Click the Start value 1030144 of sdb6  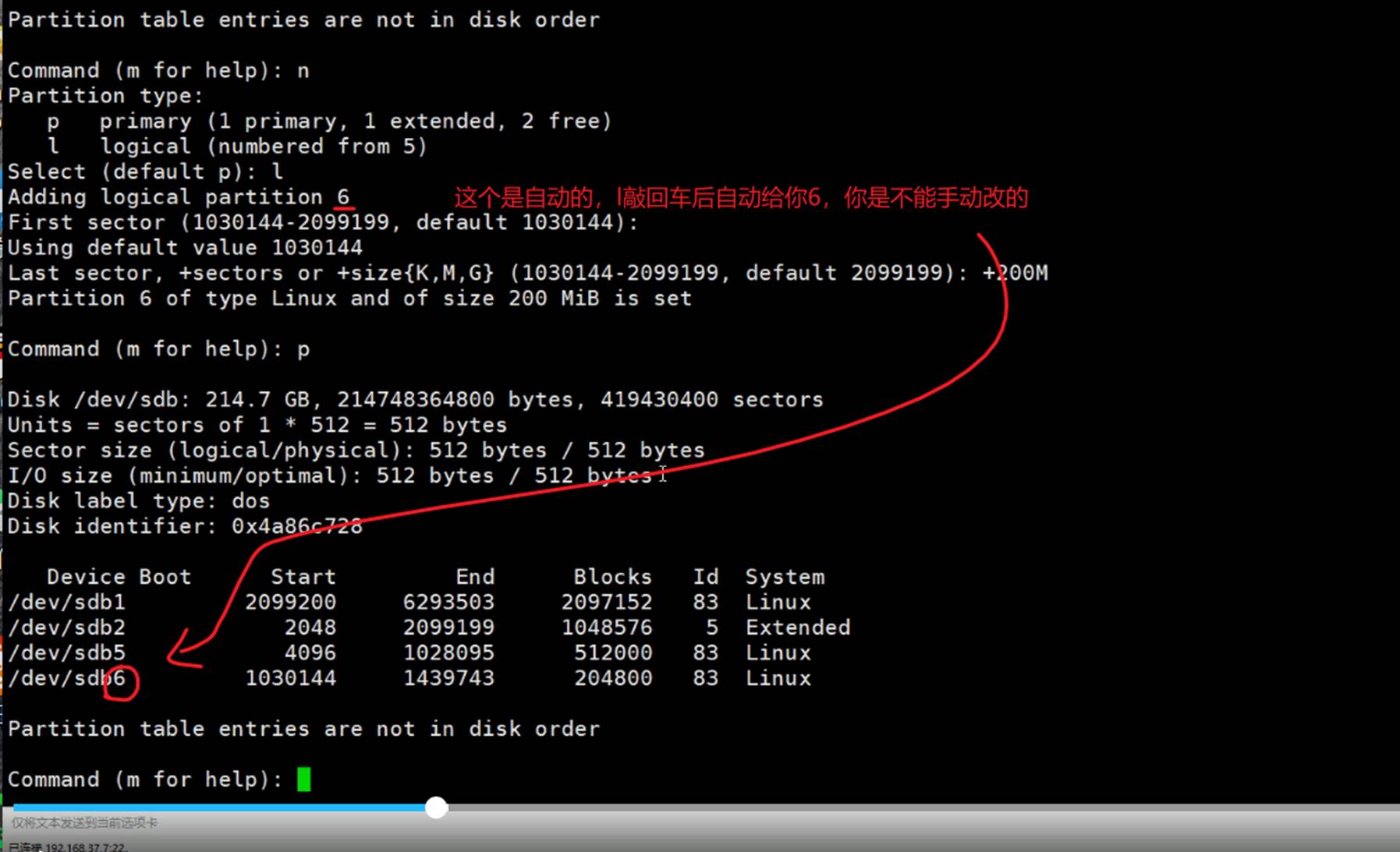pyautogui.click(x=290, y=678)
